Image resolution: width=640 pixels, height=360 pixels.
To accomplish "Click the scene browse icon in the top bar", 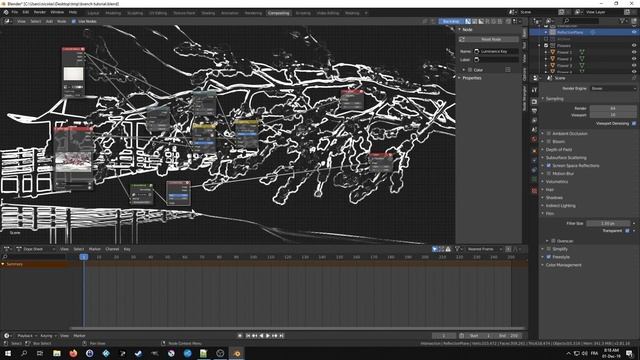I will coord(512,12).
